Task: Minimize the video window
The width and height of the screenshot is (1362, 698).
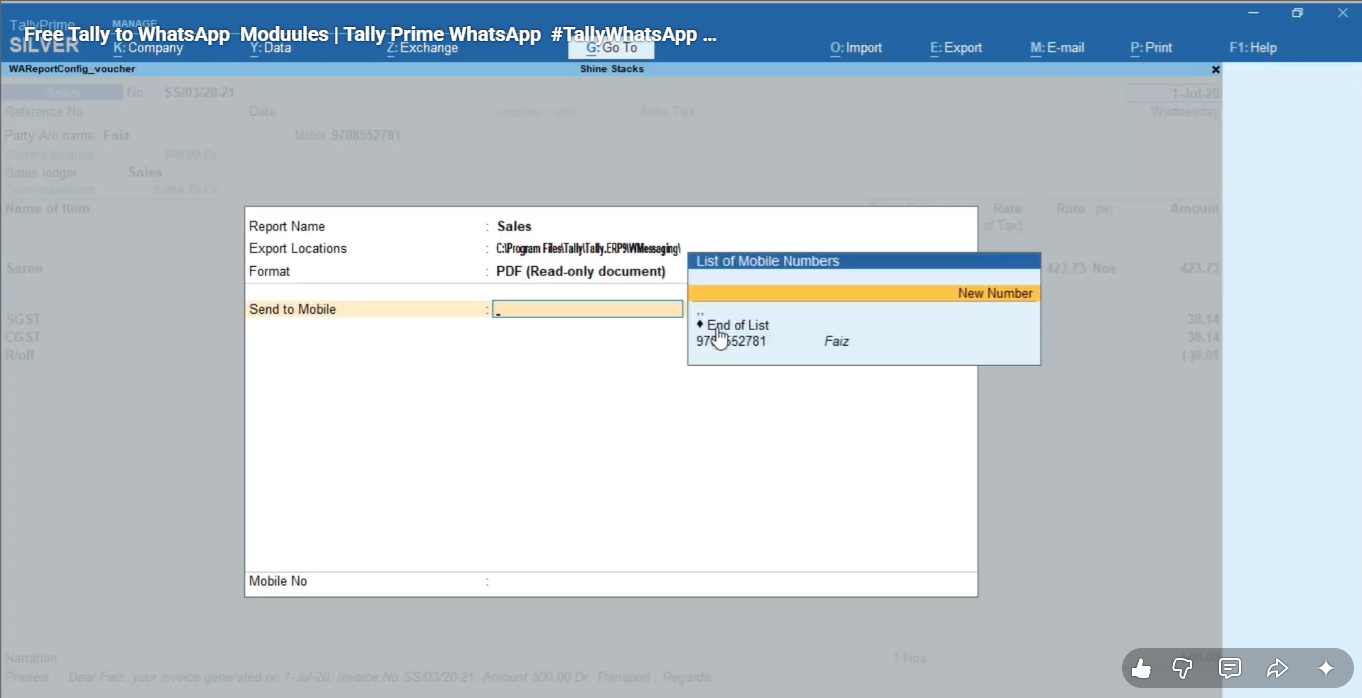Action: pos(1253,13)
